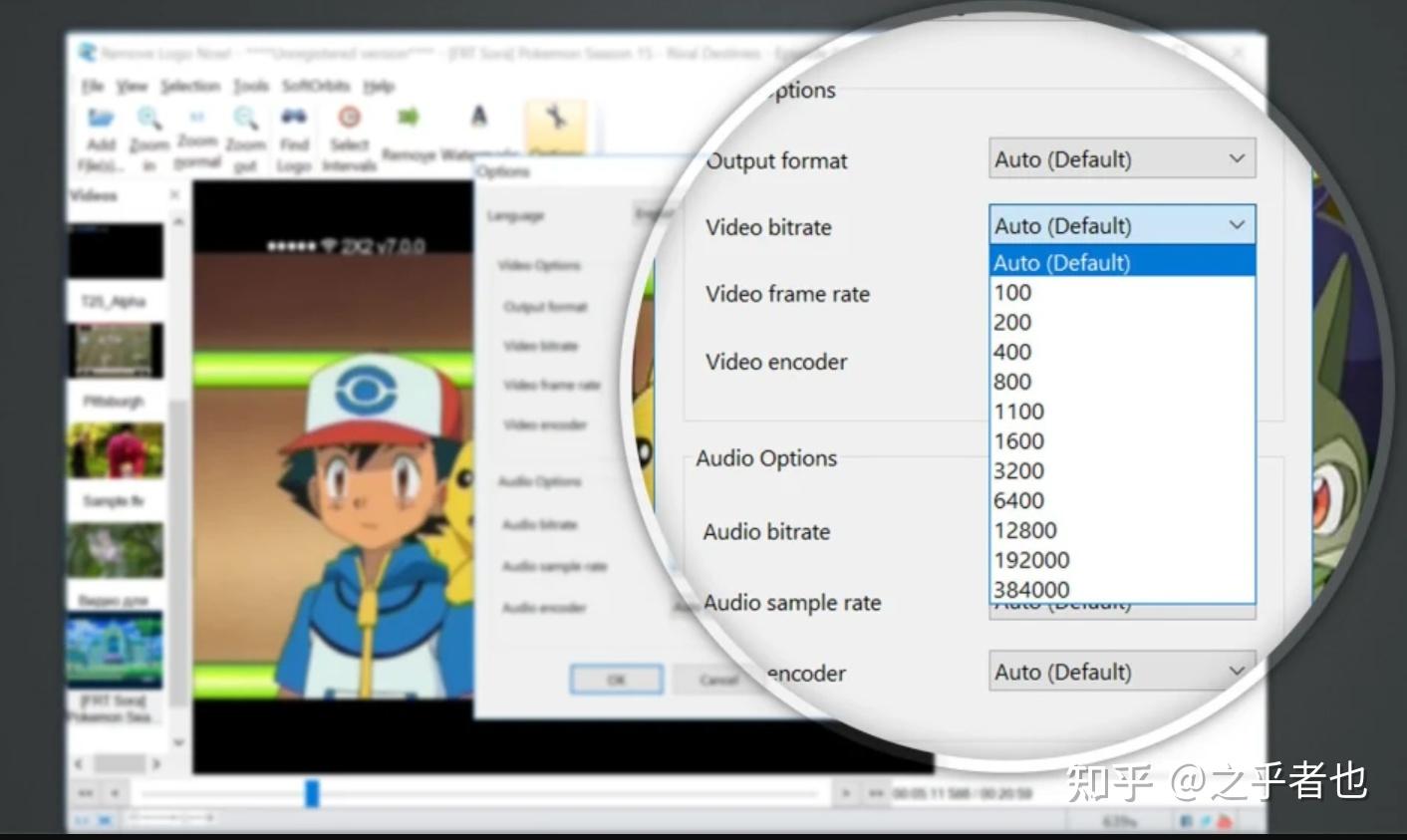Select 12800 in the video bitrate list
1407x840 pixels.
point(1024,531)
